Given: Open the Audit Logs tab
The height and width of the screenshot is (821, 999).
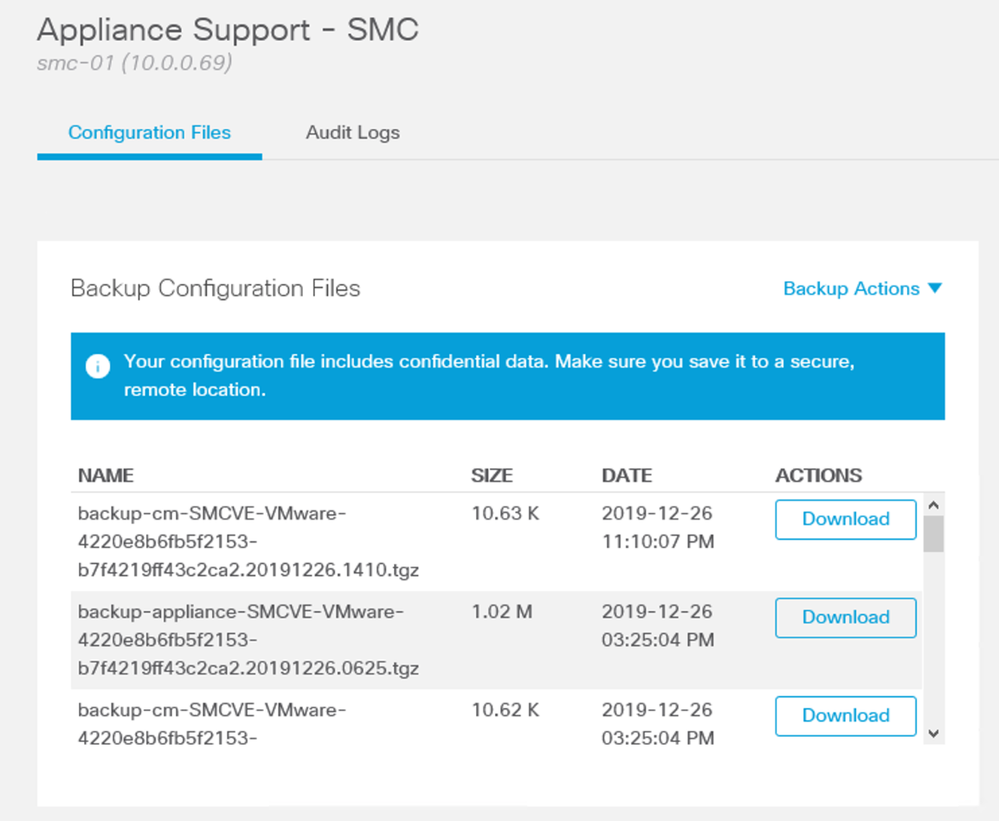Looking at the screenshot, I should (353, 132).
